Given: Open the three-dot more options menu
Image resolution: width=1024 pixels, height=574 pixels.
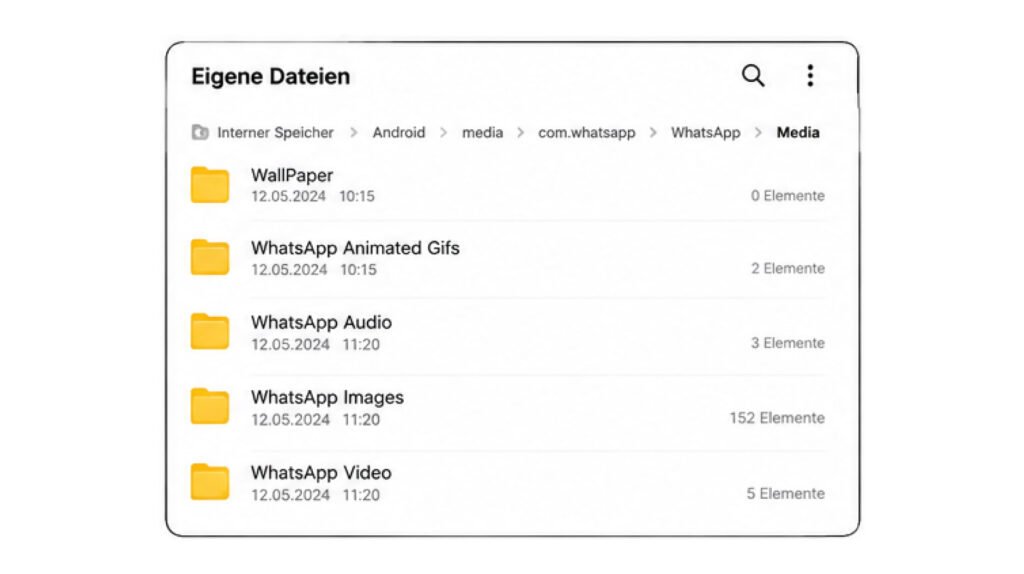Looking at the screenshot, I should click(810, 76).
